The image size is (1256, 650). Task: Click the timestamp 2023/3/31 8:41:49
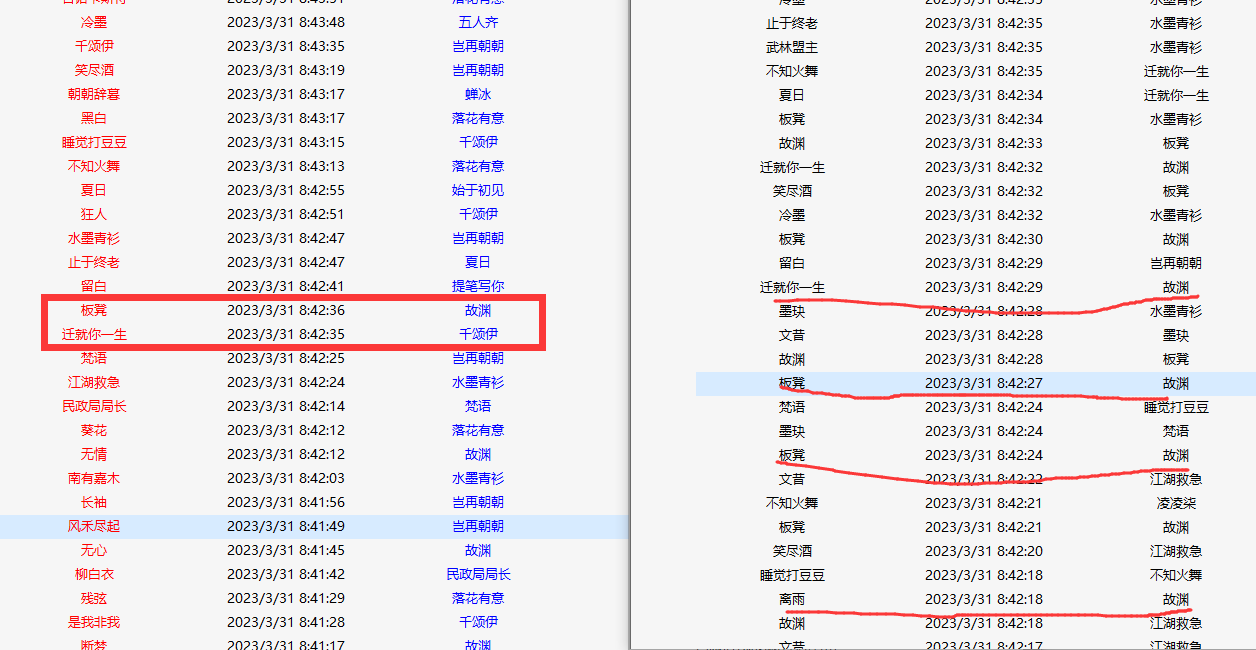click(286, 526)
